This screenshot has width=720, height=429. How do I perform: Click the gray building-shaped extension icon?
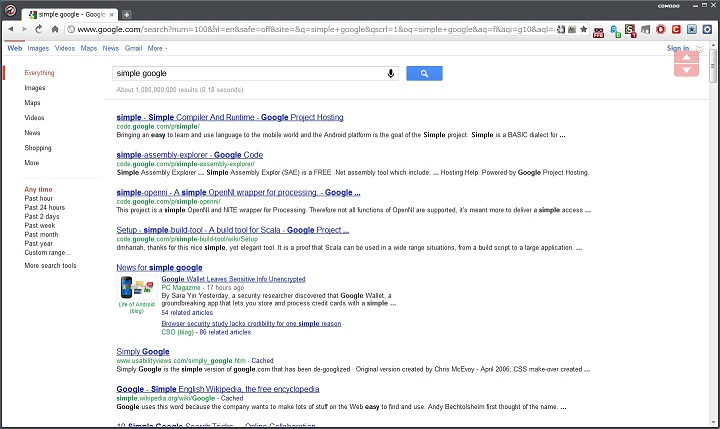[646, 30]
